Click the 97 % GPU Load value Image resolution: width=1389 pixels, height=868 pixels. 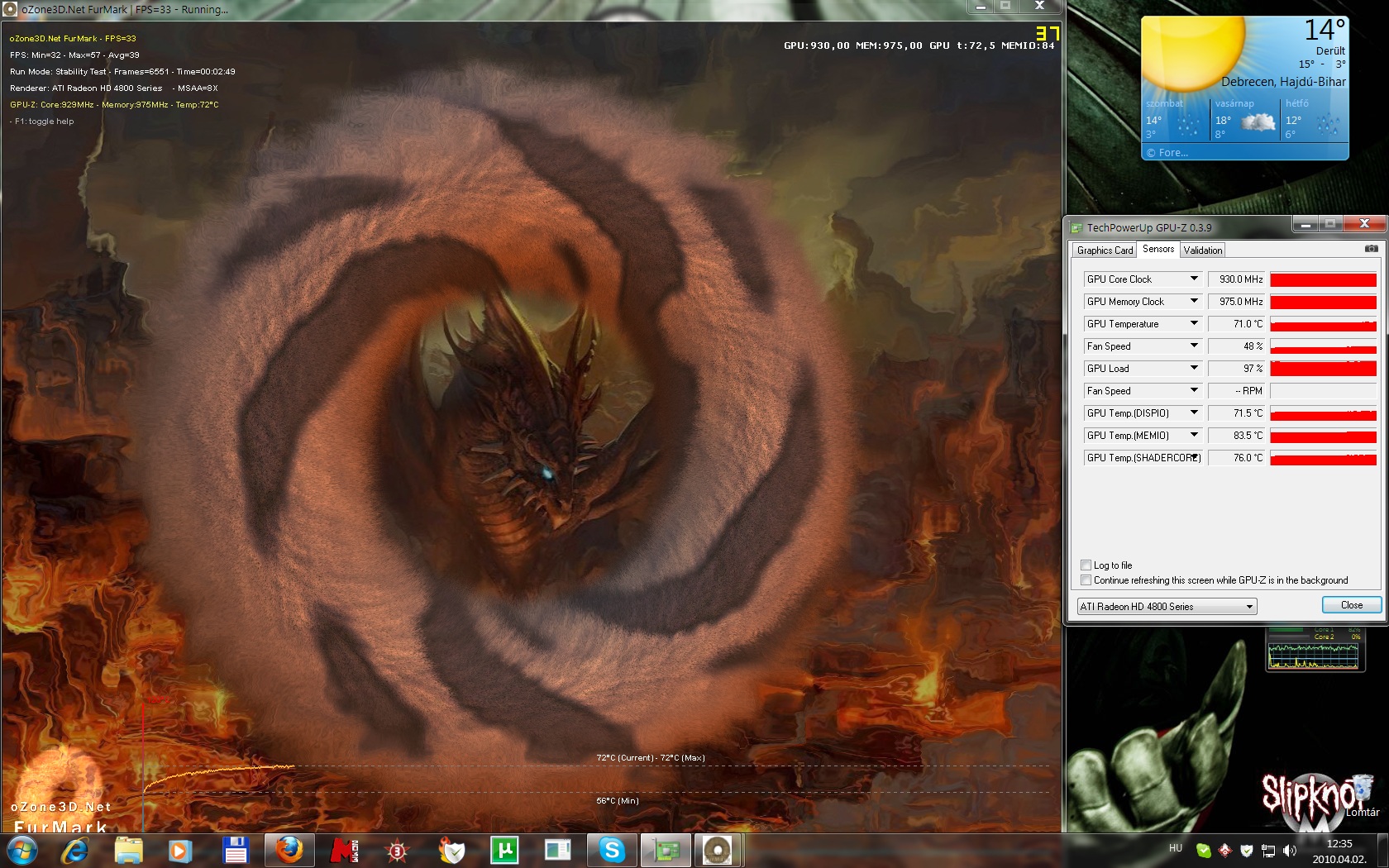[1237, 369]
